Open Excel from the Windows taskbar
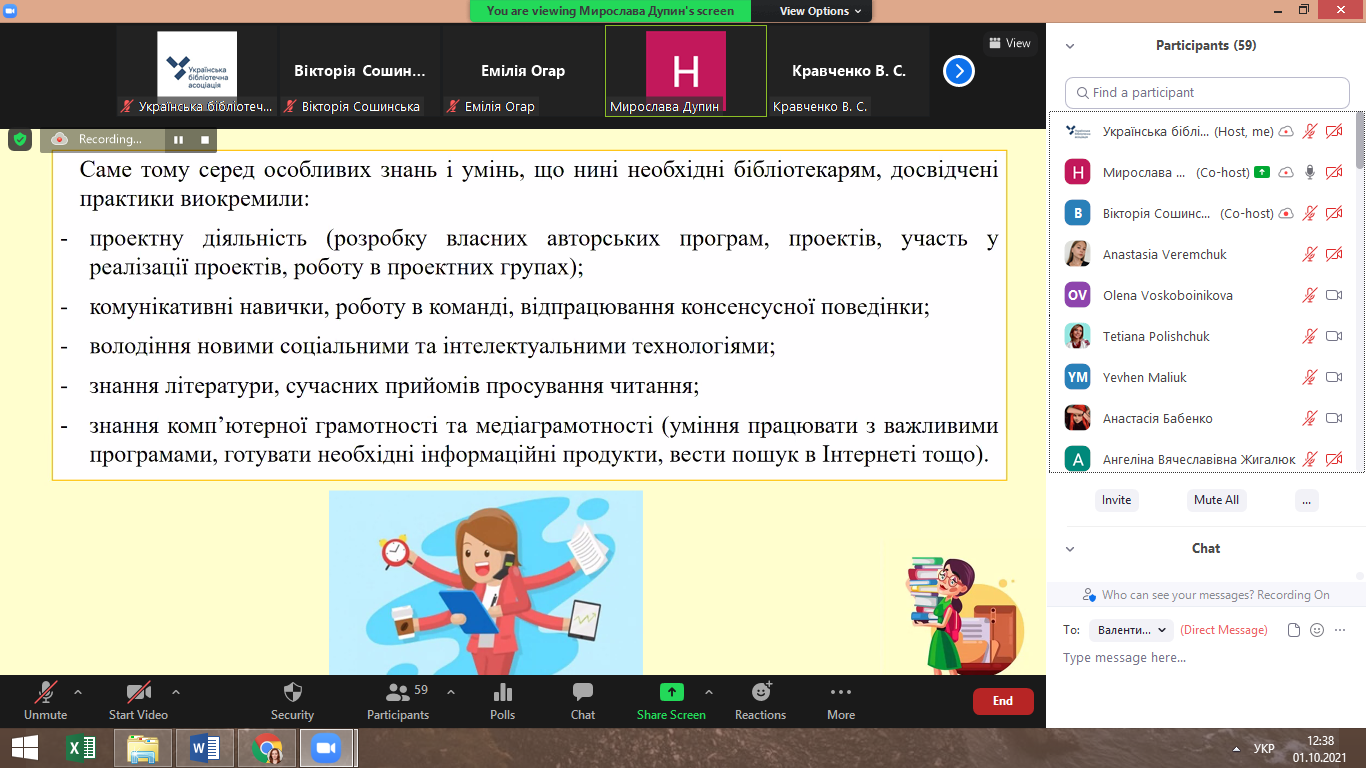The height and width of the screenshot is (768, 1366). coord(80,748)
